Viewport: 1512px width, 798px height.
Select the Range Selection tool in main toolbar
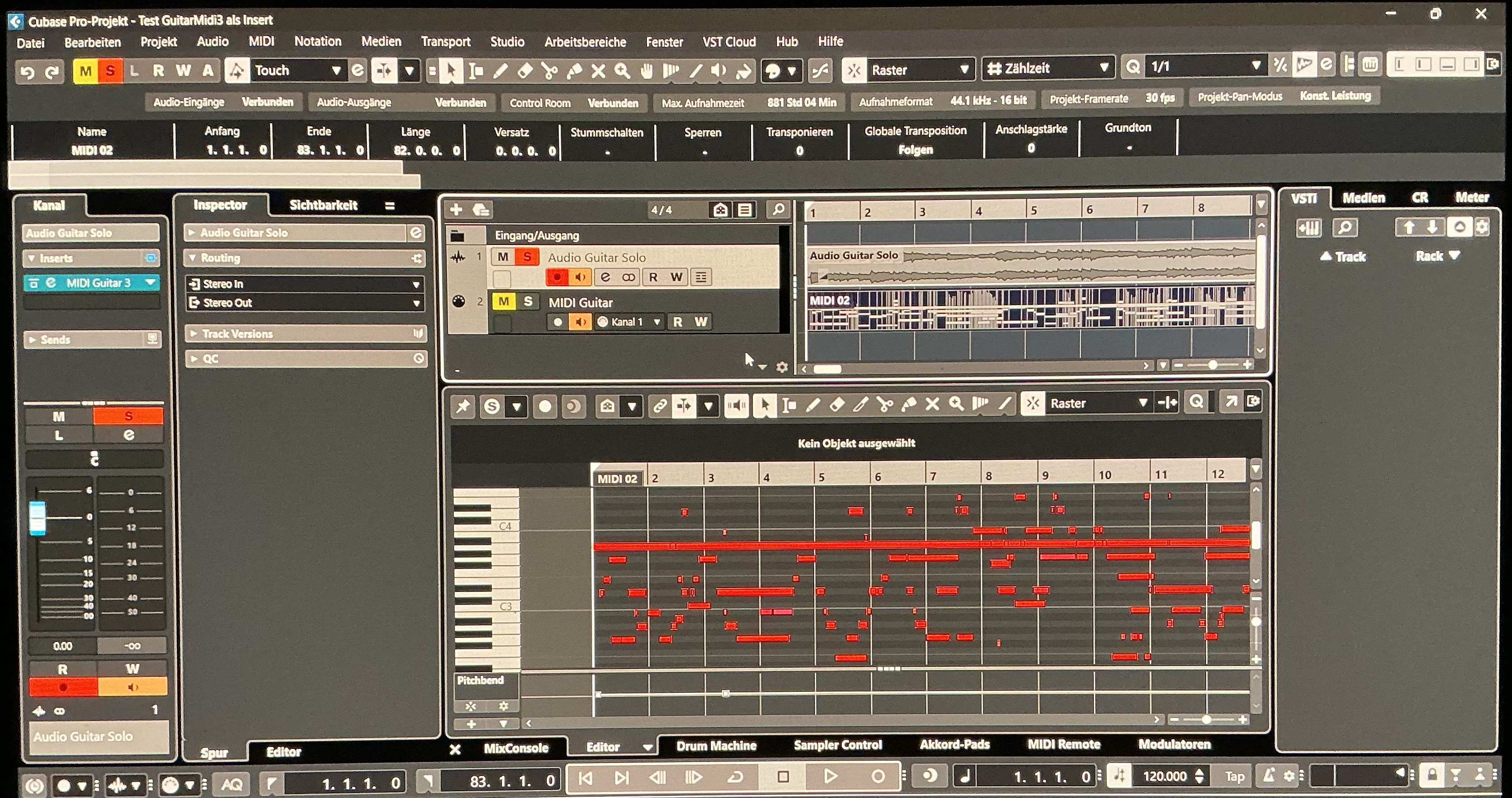click(476, 71)
